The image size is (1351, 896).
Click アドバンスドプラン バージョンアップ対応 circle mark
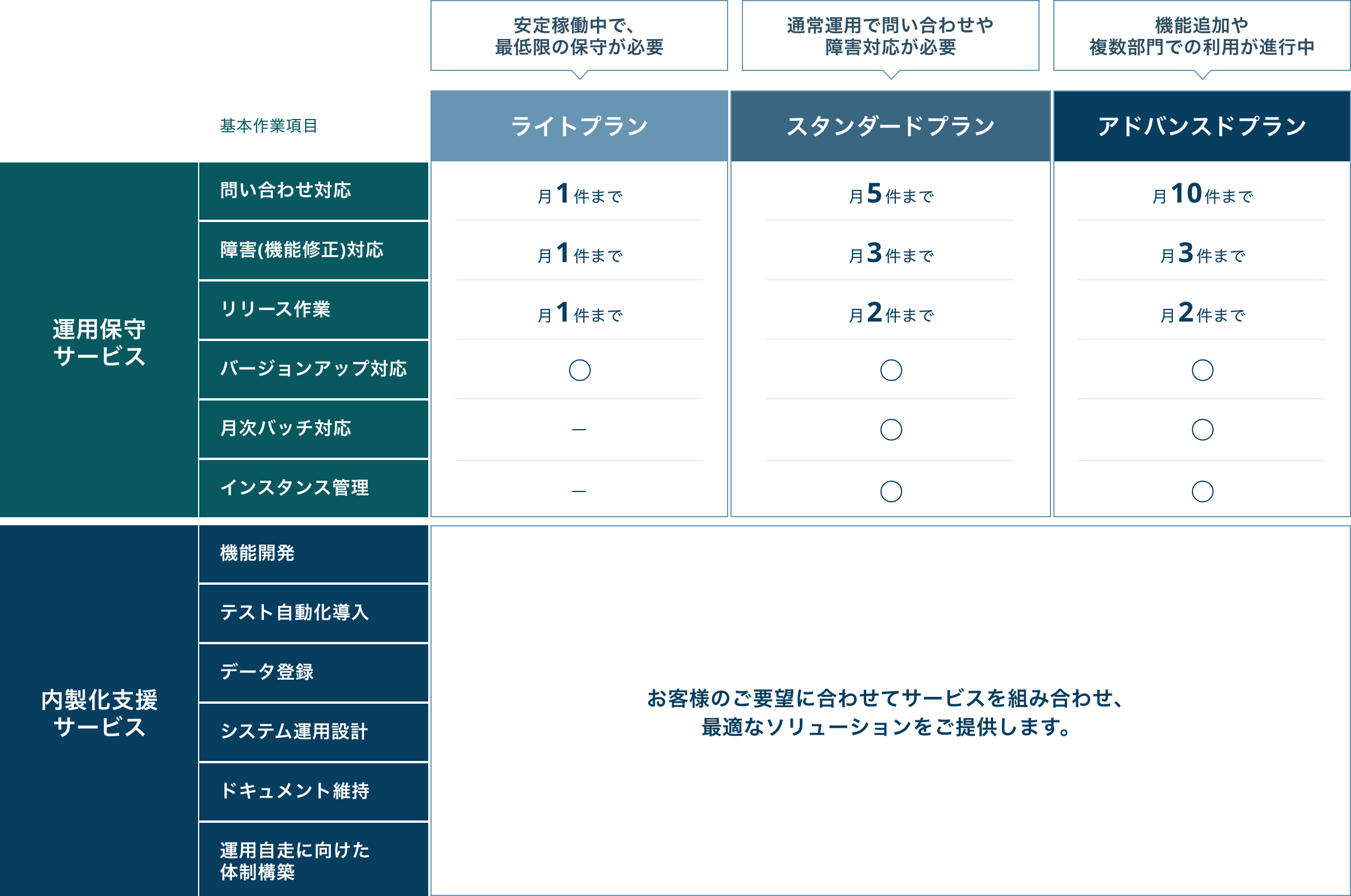(x=1203, y=370)
